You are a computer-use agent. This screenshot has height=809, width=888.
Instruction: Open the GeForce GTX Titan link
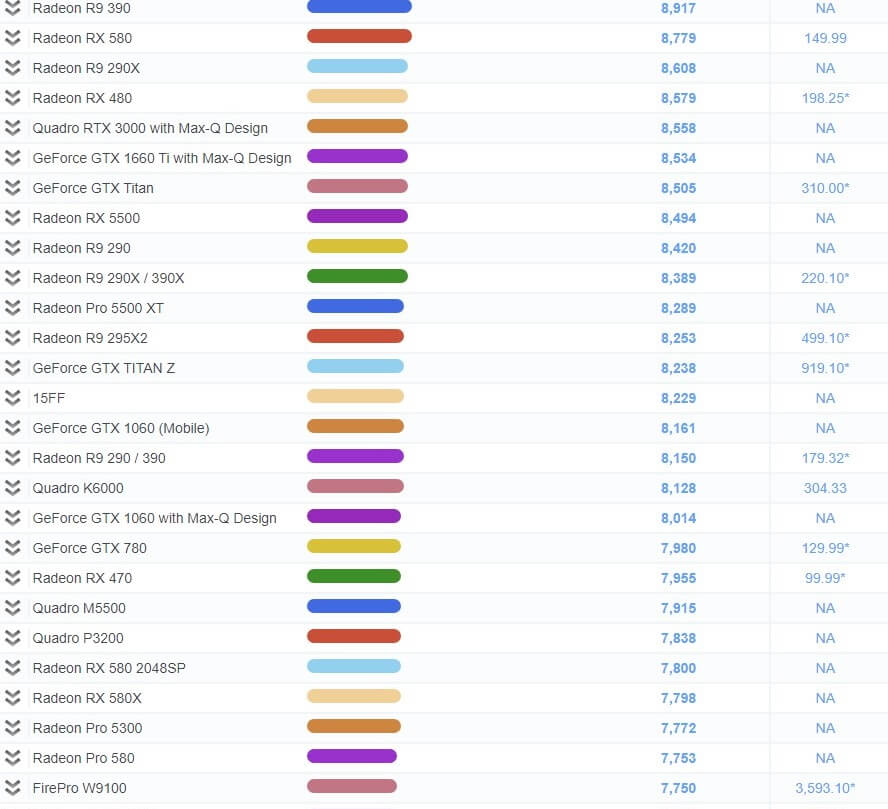(93, 188)
